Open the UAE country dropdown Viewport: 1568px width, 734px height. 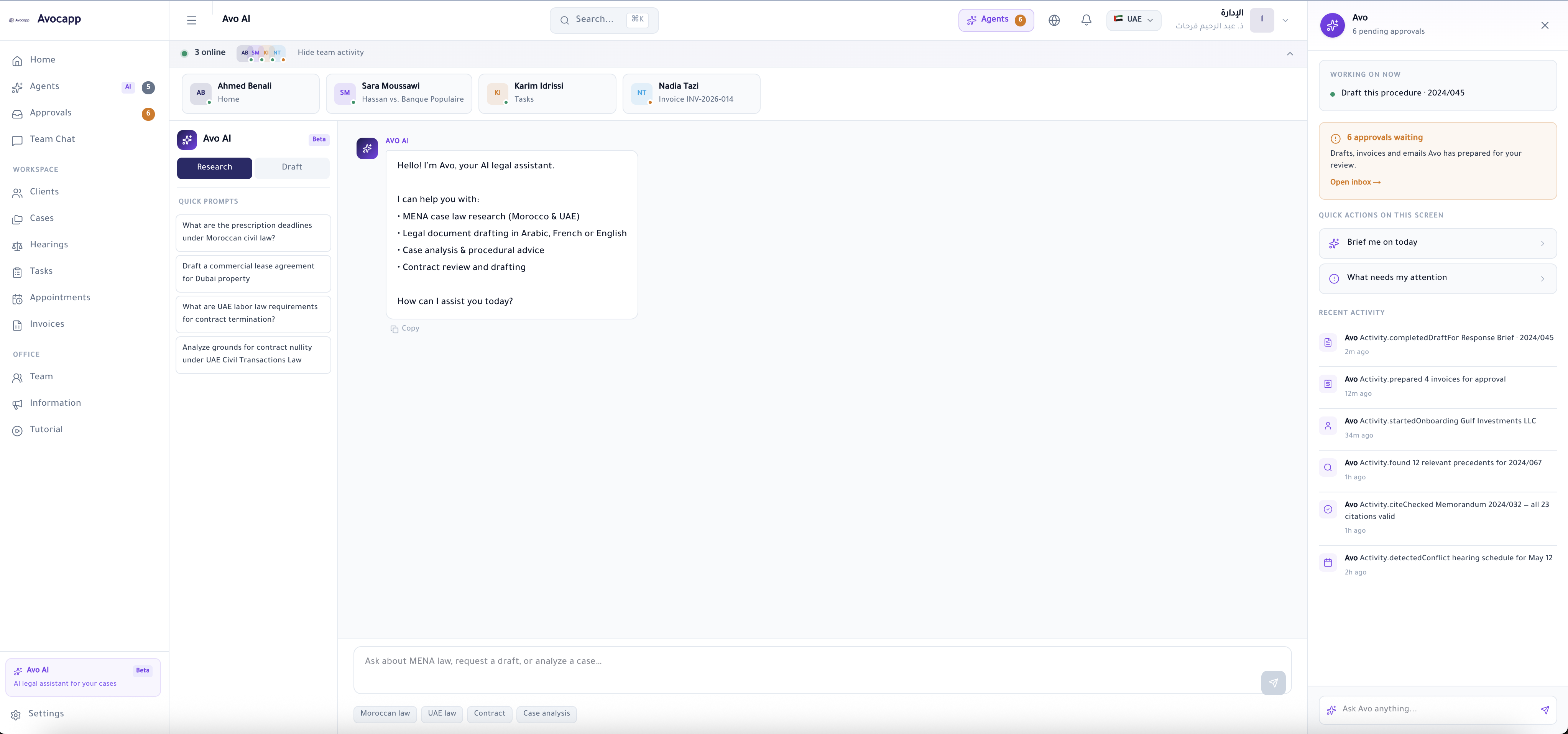pyautogui.click(x=1133, y=20)
